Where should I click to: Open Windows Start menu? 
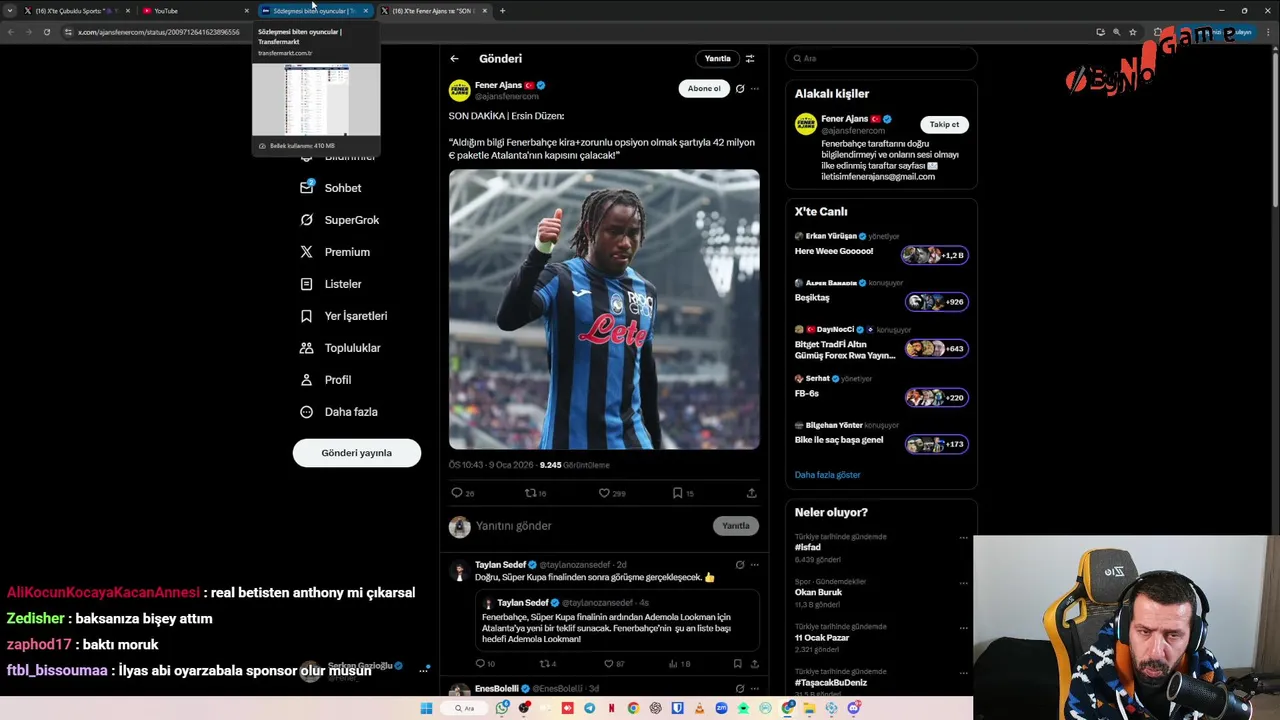(x=426, y=708)
